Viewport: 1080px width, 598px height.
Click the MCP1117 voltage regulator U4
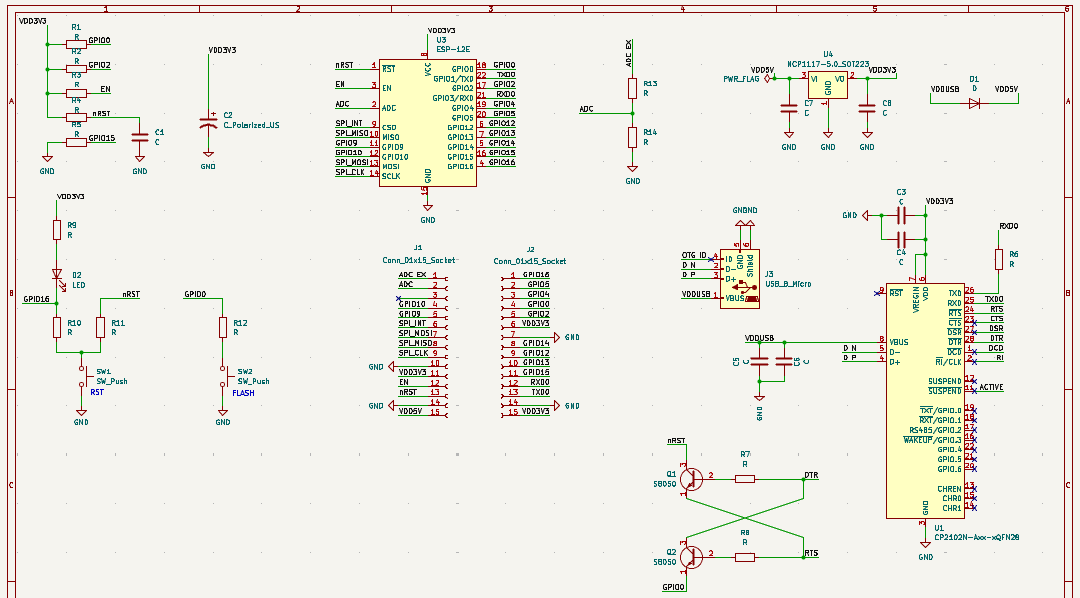pyautogui.click(x=826, y=85)
